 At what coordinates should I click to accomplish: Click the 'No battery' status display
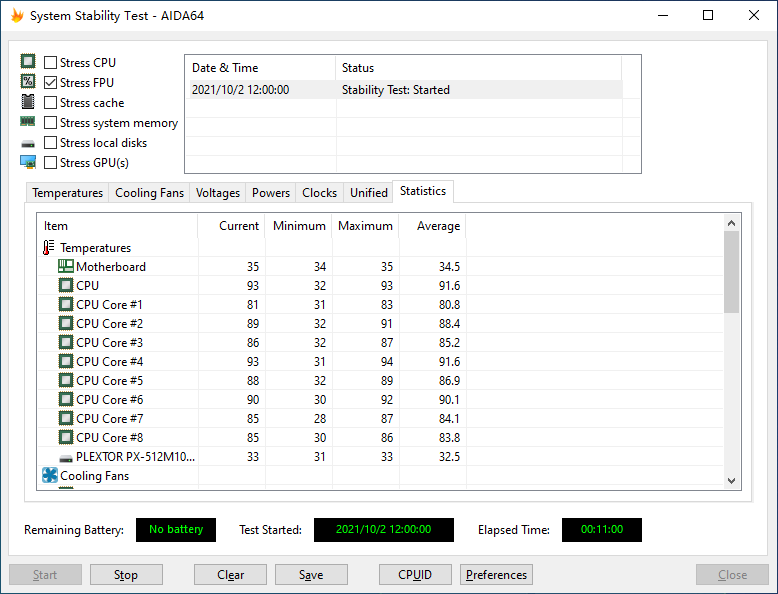pyautogui.click(x=176, y=529)
